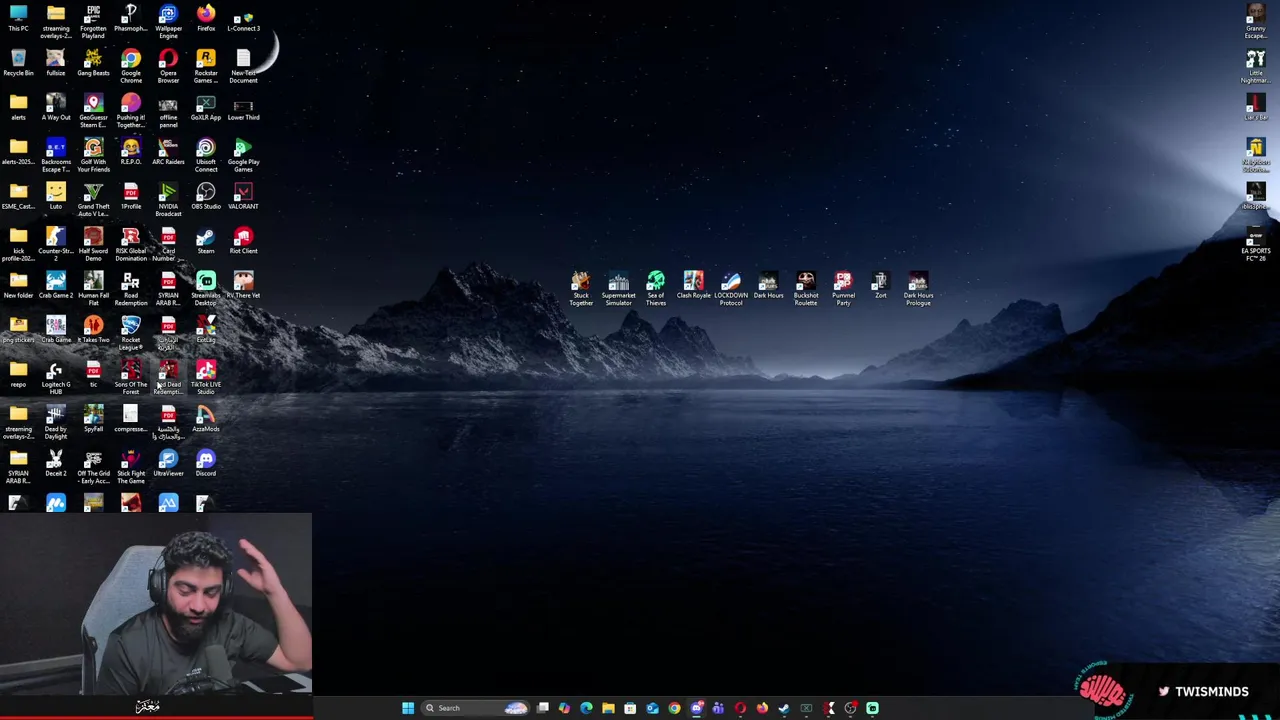The width and height of the screenshot is (1280, 720).
Task: Open the UltraViewer desktop shortcut
Action: (168, 463)
